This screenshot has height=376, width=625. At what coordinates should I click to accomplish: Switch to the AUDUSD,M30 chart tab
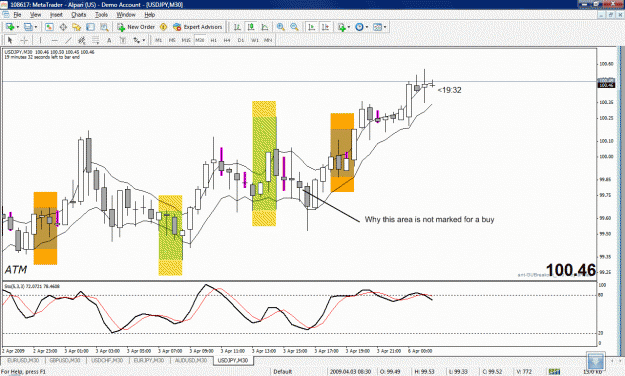[x=191, y=360]
